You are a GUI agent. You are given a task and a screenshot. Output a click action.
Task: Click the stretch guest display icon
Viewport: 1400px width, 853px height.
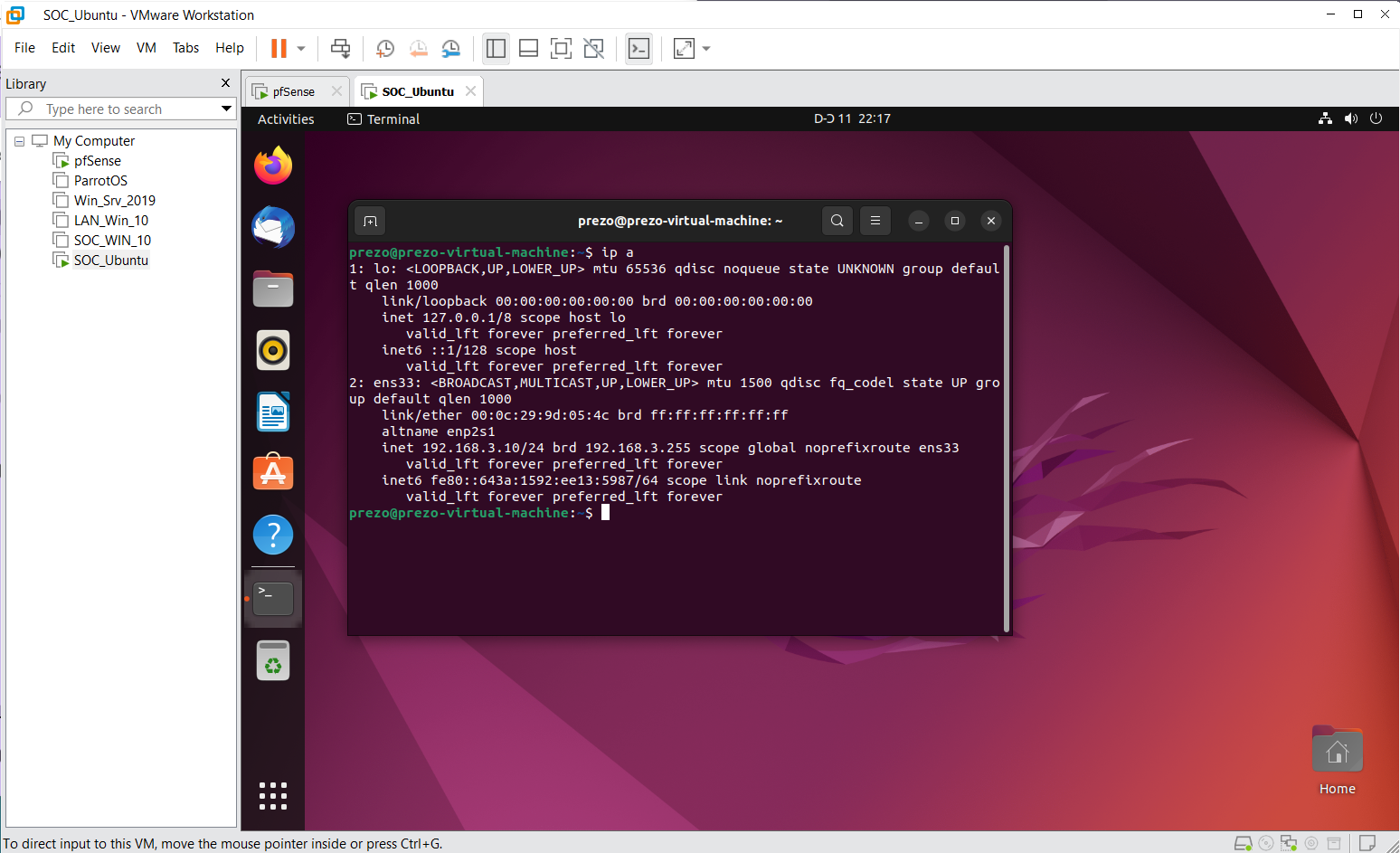coord(684,48)
